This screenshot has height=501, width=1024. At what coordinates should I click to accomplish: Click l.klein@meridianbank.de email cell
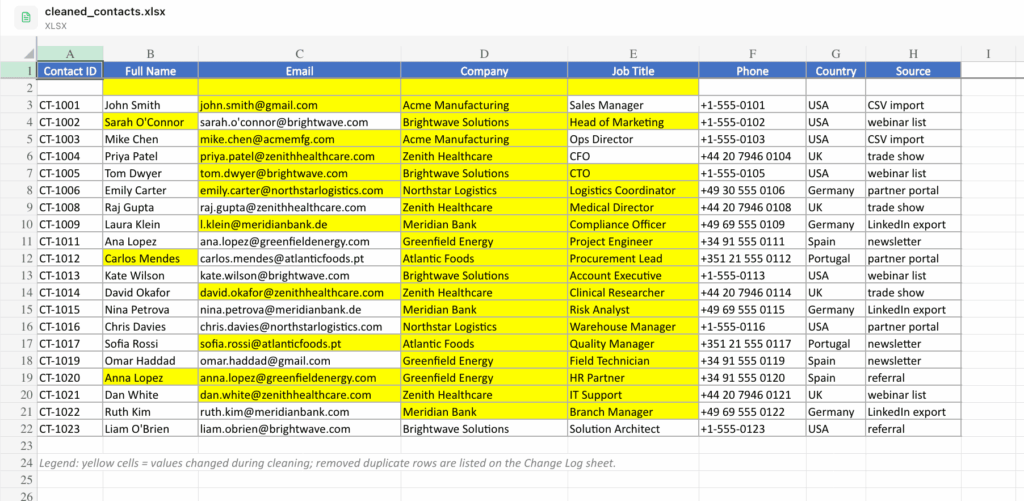point(300,224)
